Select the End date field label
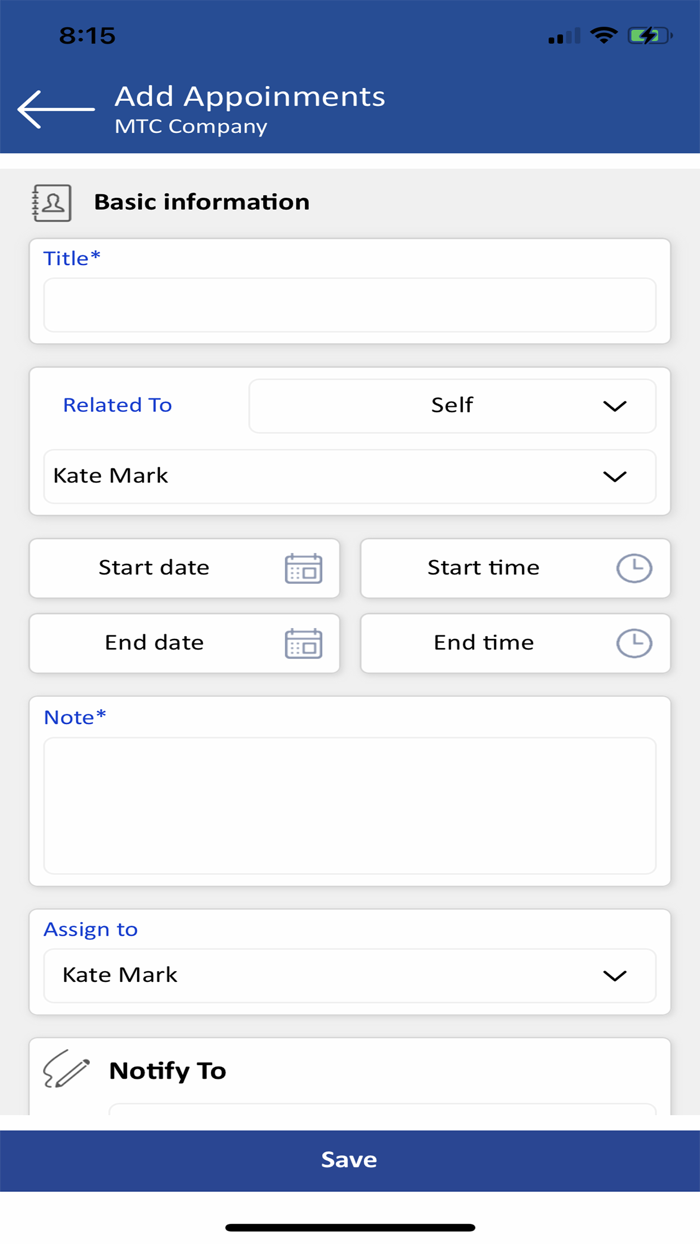Viewport: 700px width, 1244px height. [154, 643]
